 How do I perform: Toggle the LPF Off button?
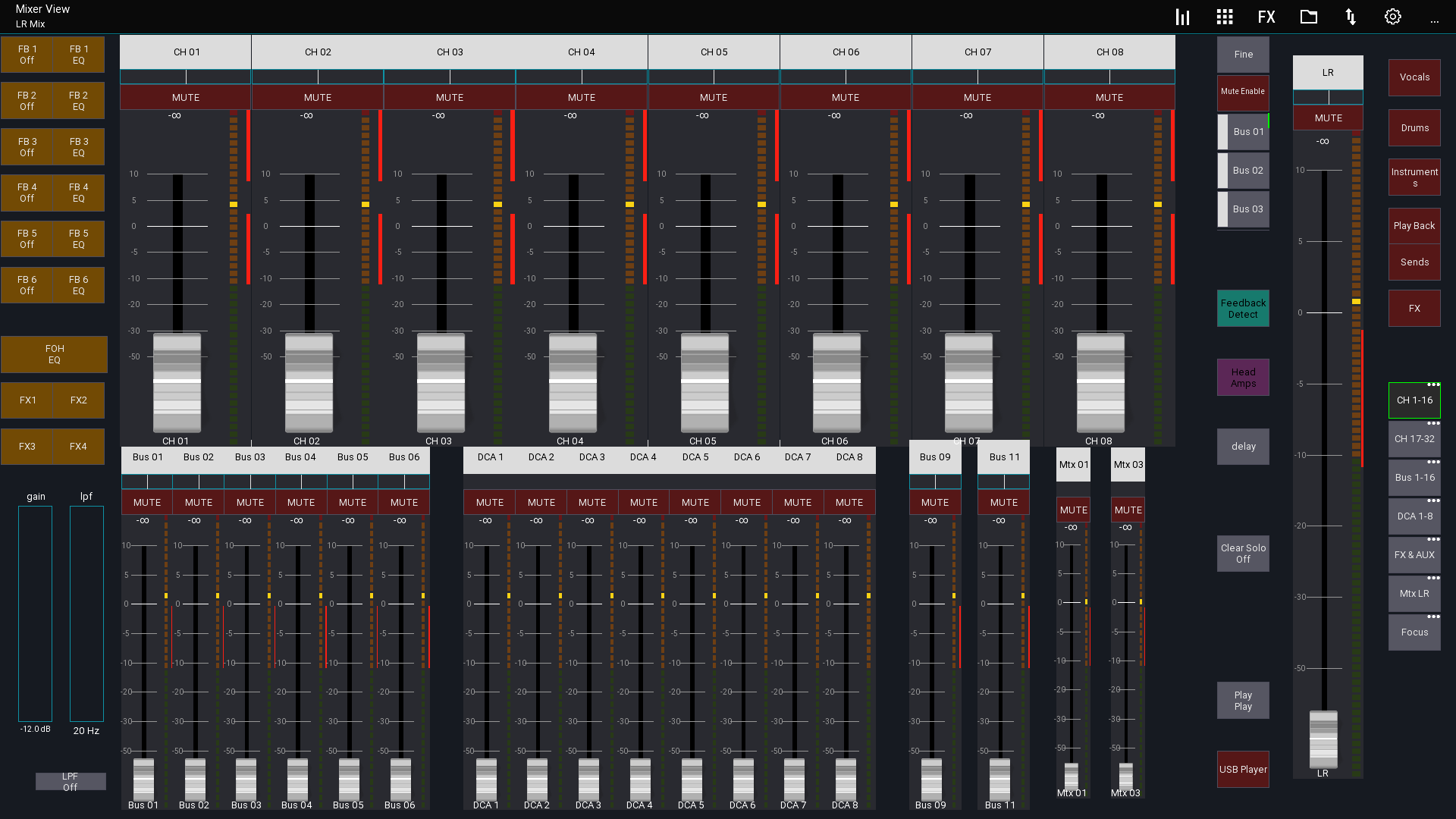[x=71, y=782]
